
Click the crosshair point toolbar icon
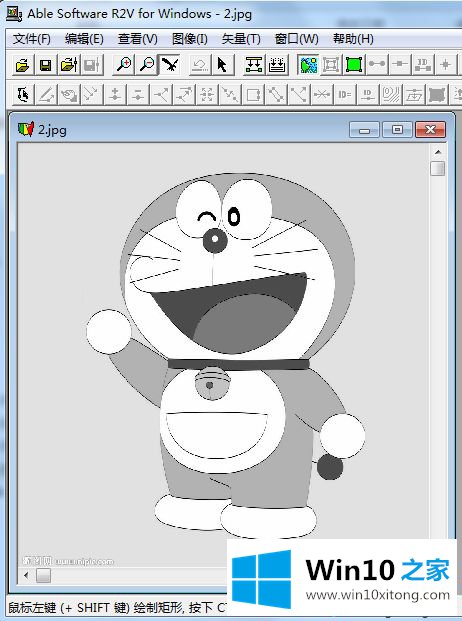point(445,65)
